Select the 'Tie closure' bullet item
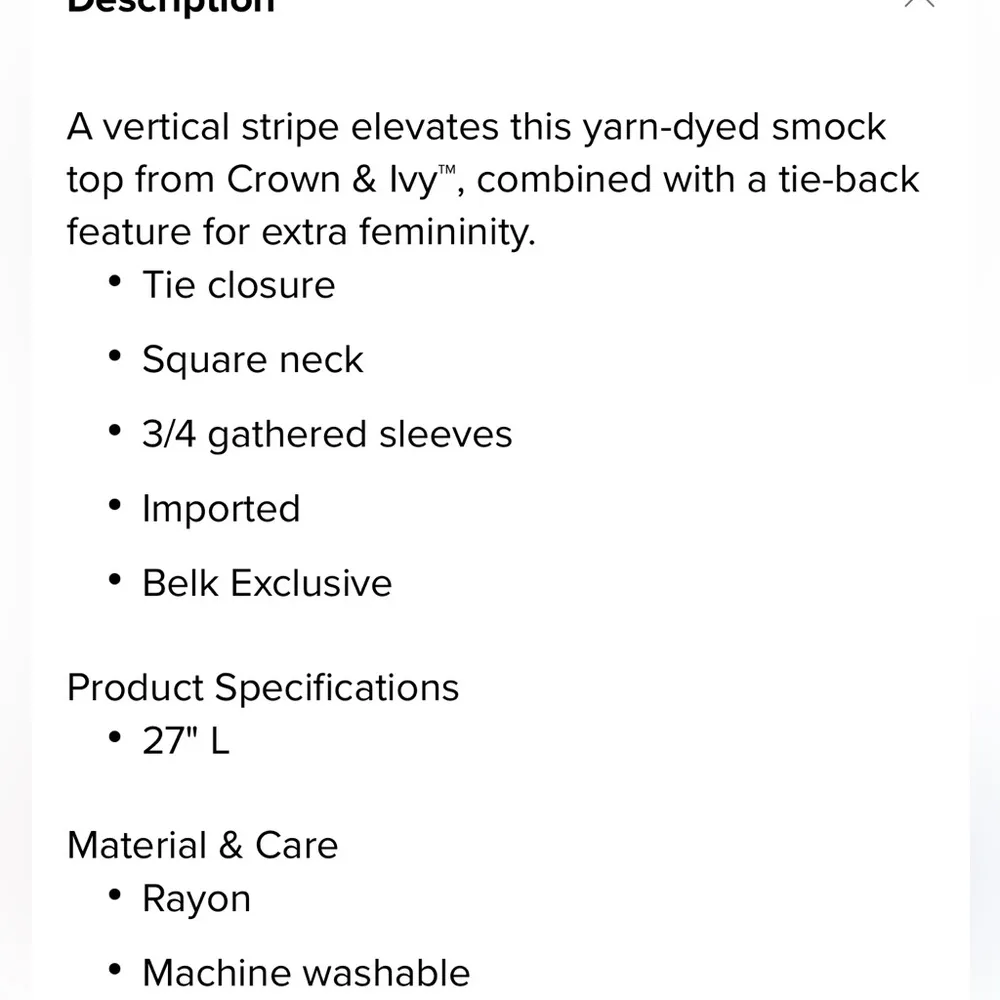1000x1000 pixels. (x=238, y=285)
